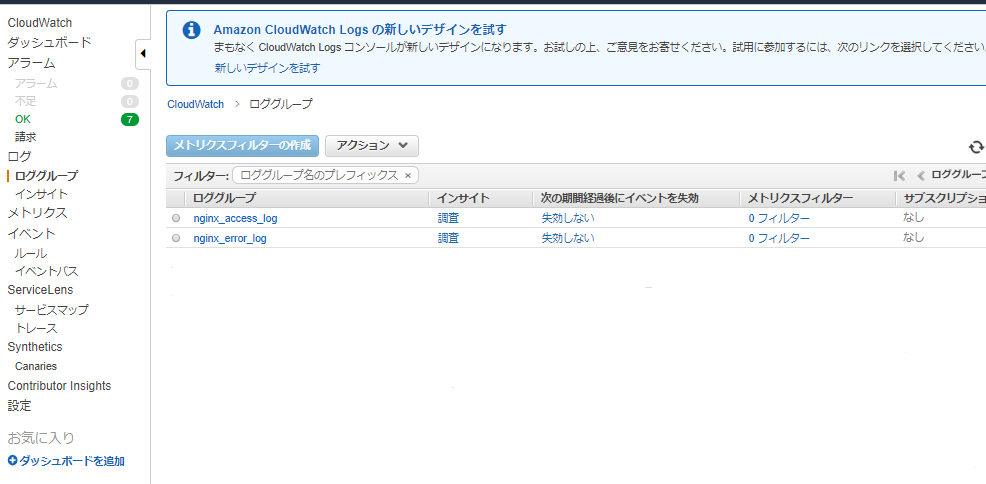Screen dimensions: 986x484
Task: Open メトリクス in the sidebar
Action: coord(38,213)
